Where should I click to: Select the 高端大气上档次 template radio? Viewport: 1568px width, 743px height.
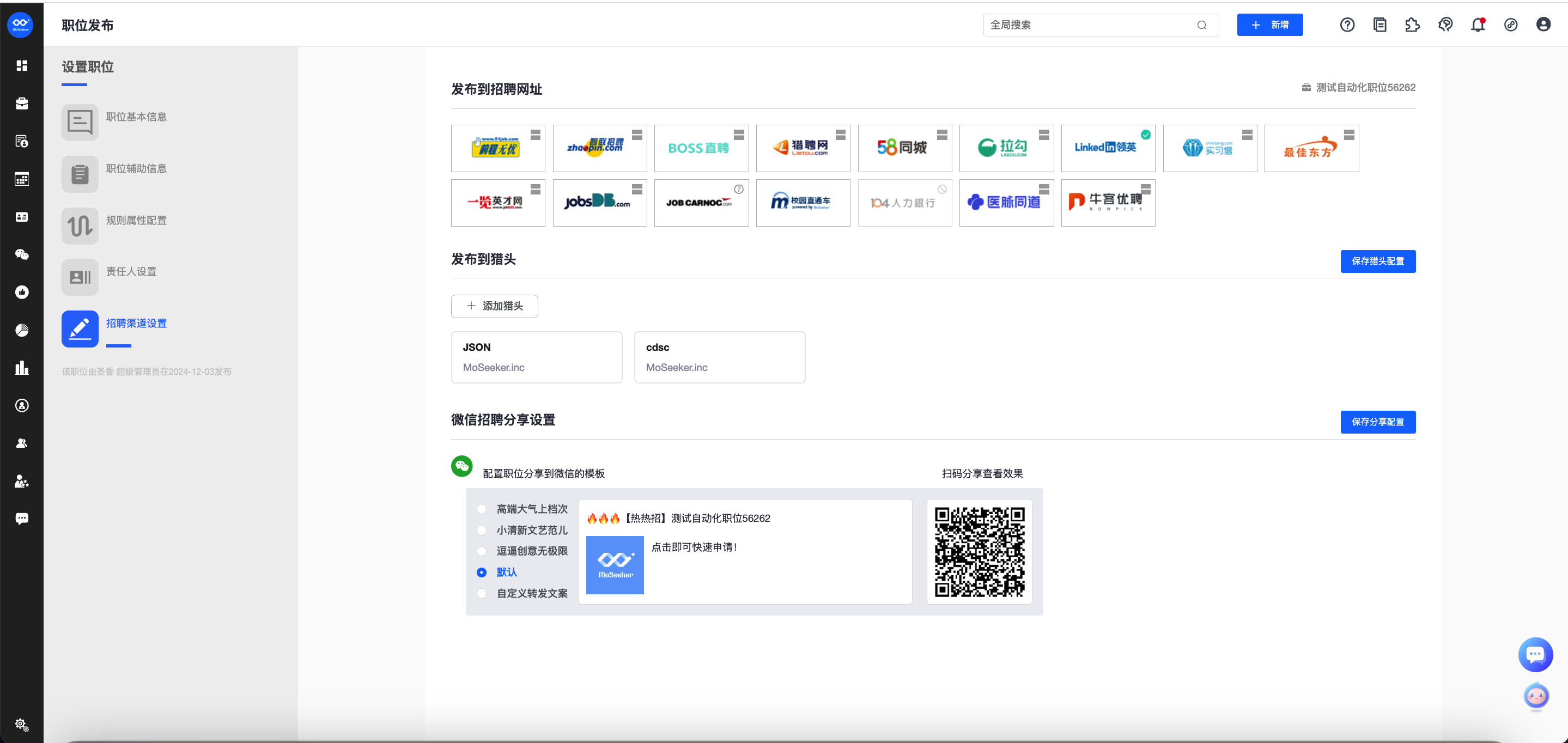point(482,509)
